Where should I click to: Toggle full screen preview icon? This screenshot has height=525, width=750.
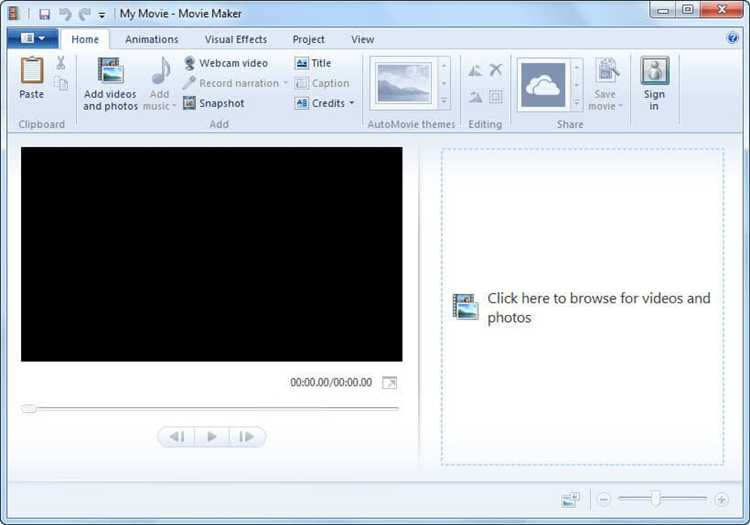pyautogui.click(x=389, y=383)
